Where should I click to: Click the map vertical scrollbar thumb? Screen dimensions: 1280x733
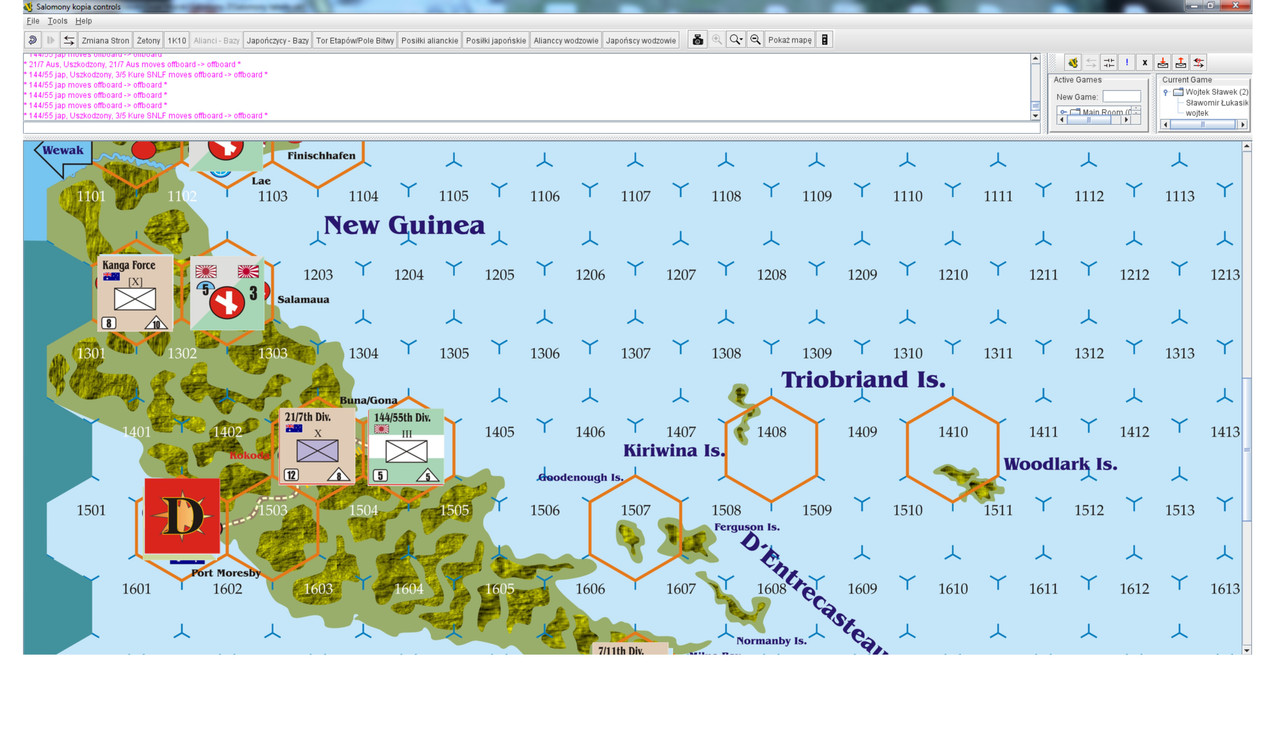[x=1246, y=450]
